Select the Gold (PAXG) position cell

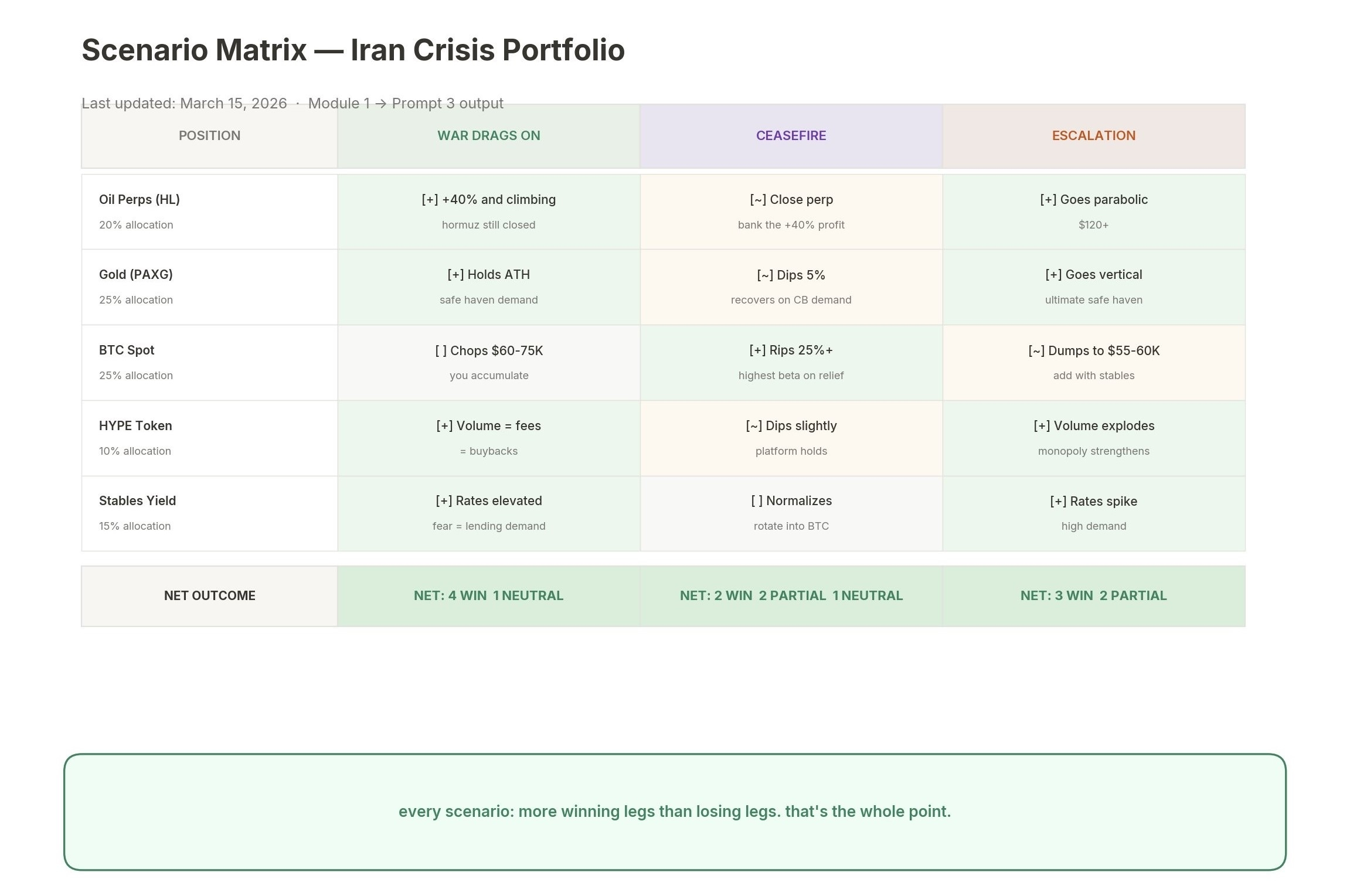coord(209,287)
